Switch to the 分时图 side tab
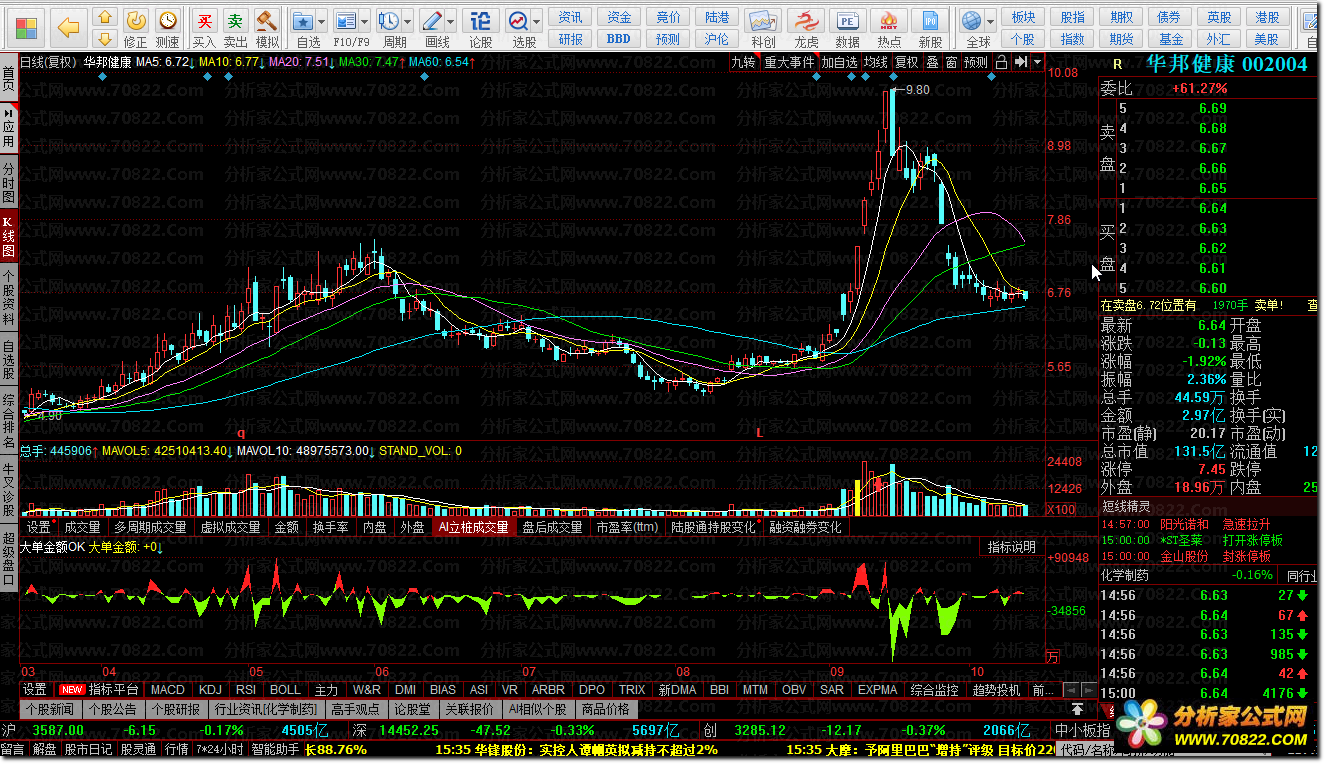This screenshot has width=1326, height=764. pos(8,182)
